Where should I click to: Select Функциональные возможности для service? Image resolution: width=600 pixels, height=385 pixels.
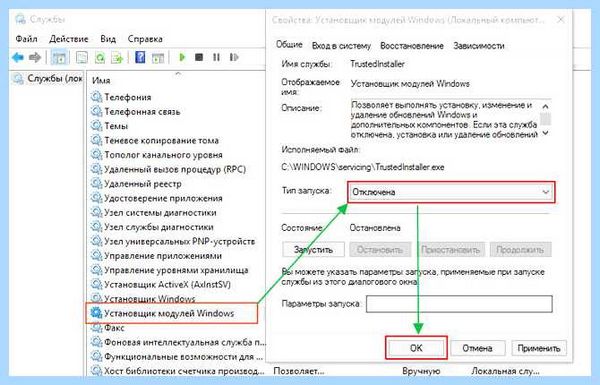[x=184, y=357]
